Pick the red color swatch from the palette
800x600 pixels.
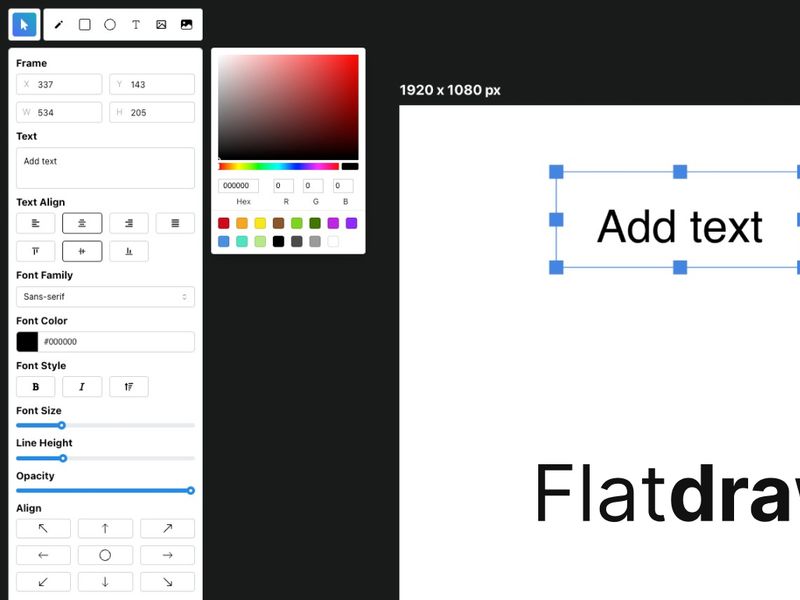[x=224, y=223]
